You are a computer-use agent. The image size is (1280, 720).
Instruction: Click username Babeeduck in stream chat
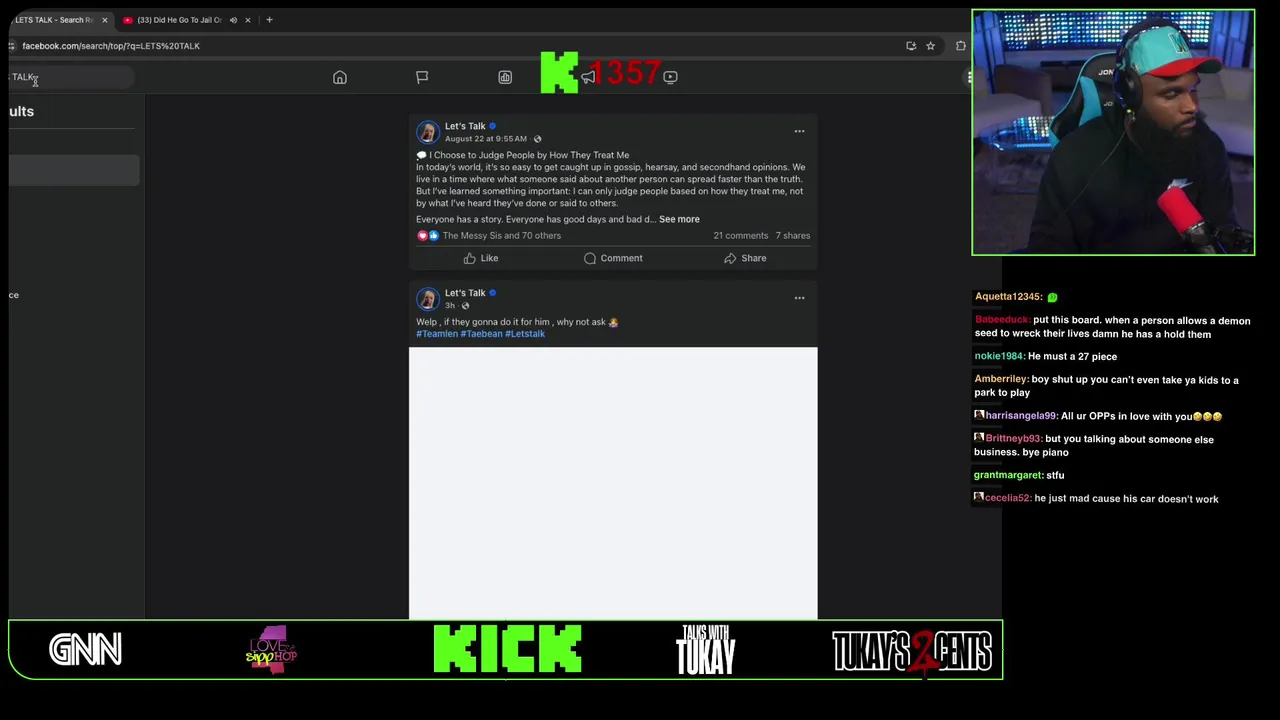pyautogui.click(x=1002, y=321)
